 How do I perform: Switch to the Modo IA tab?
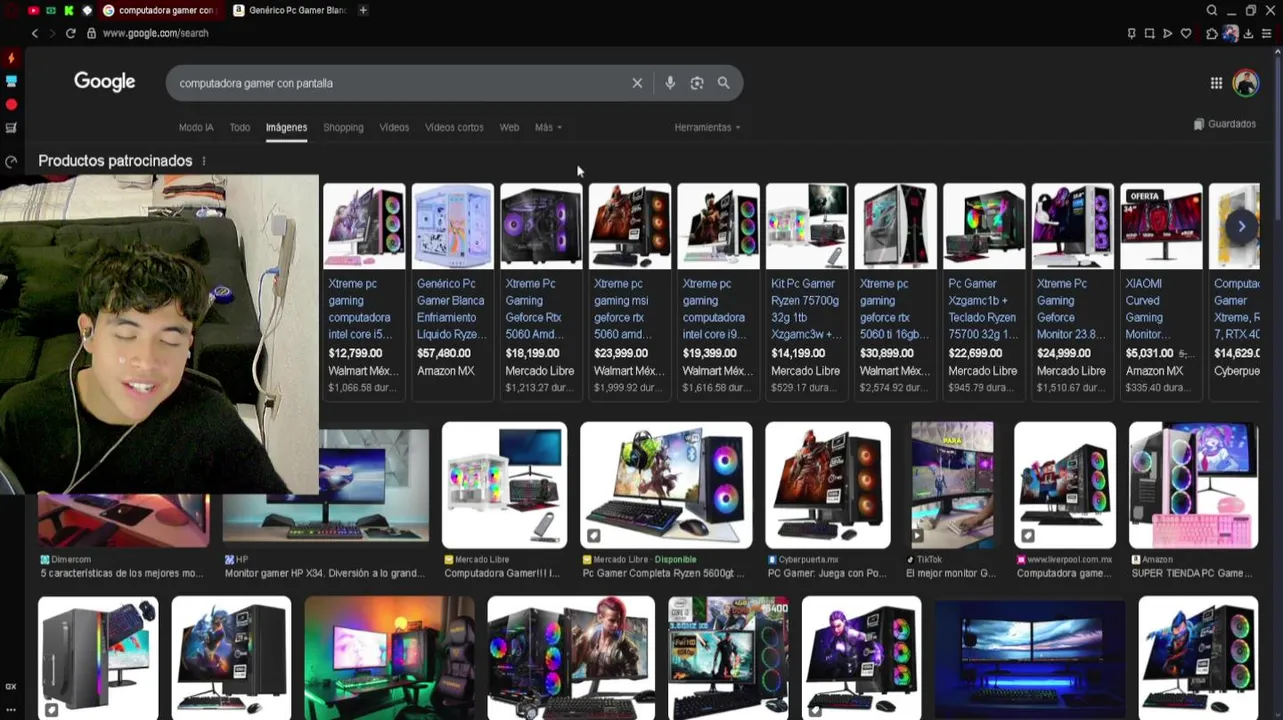[x=196, y=127]
